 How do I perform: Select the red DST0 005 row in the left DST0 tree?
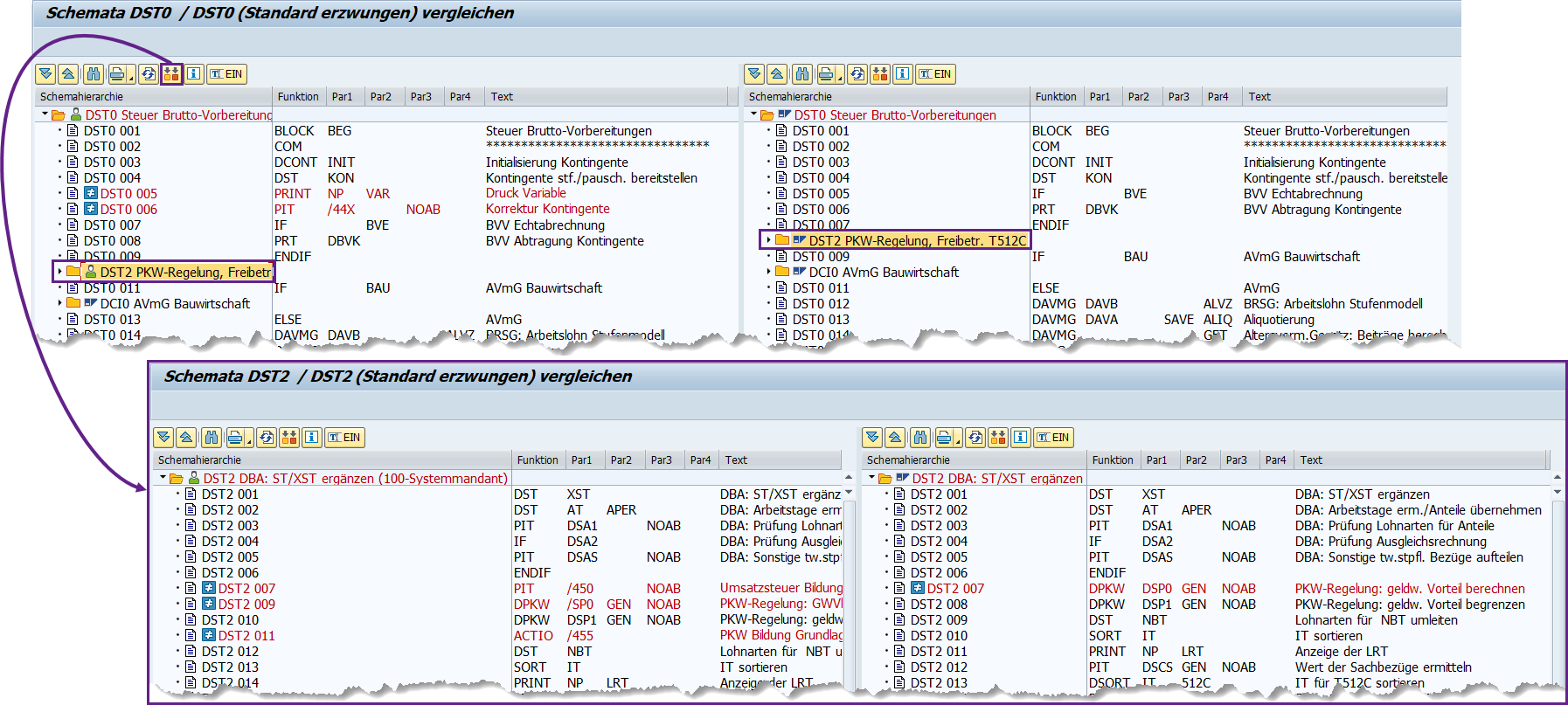[128, 194]
